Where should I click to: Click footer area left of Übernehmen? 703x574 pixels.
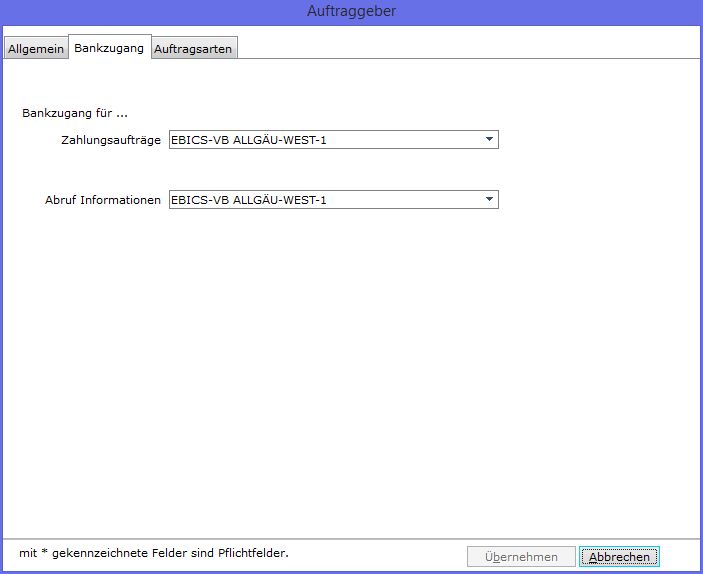pyautogui.click(x=377, y=555)
